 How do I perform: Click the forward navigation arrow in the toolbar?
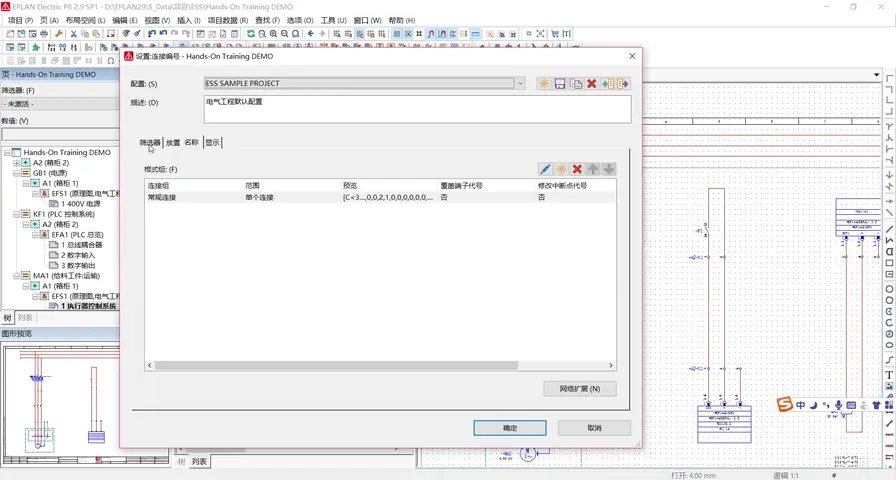[x=322, y=34]
